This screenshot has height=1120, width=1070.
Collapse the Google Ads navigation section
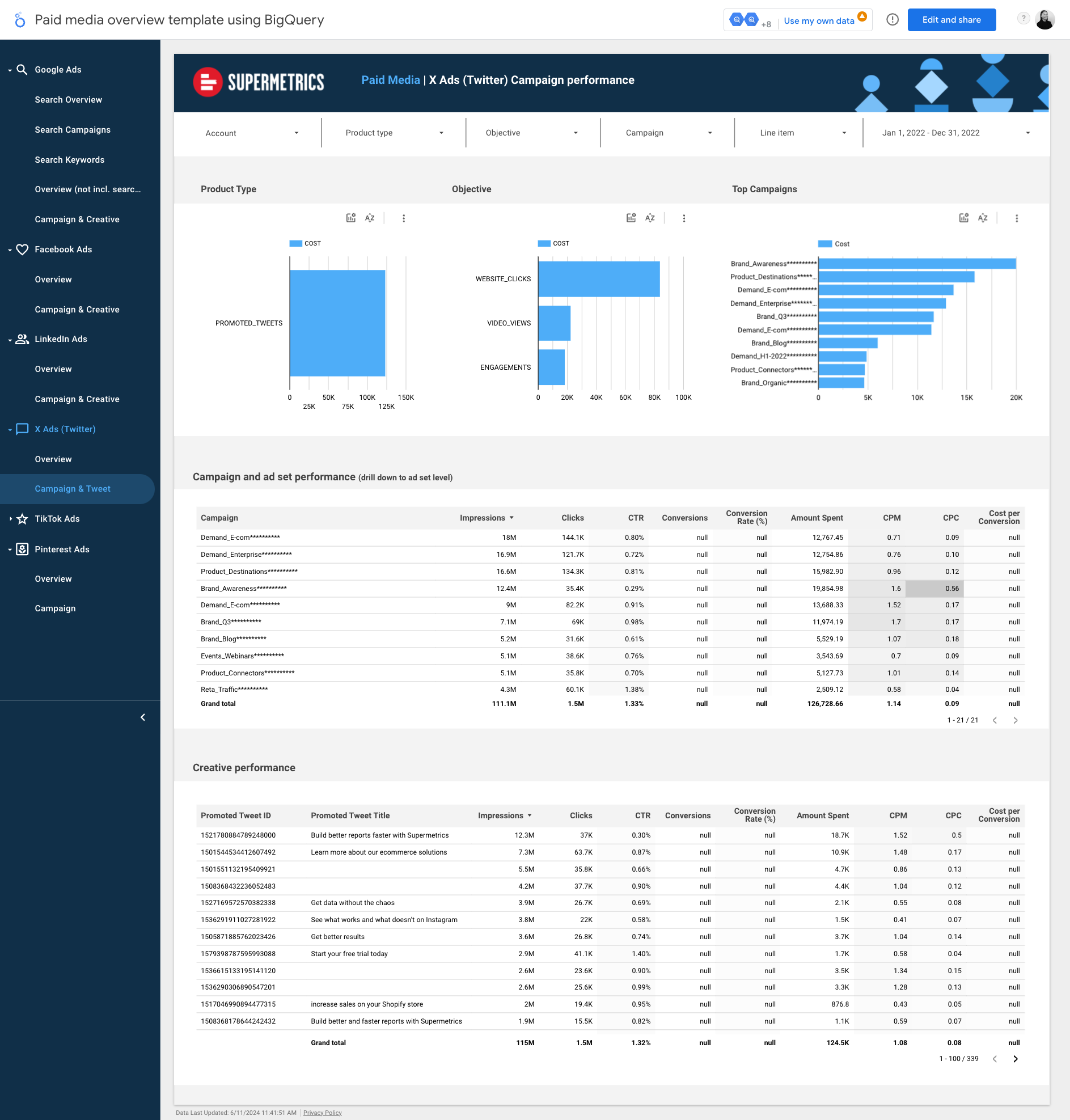tap(10, 70)
